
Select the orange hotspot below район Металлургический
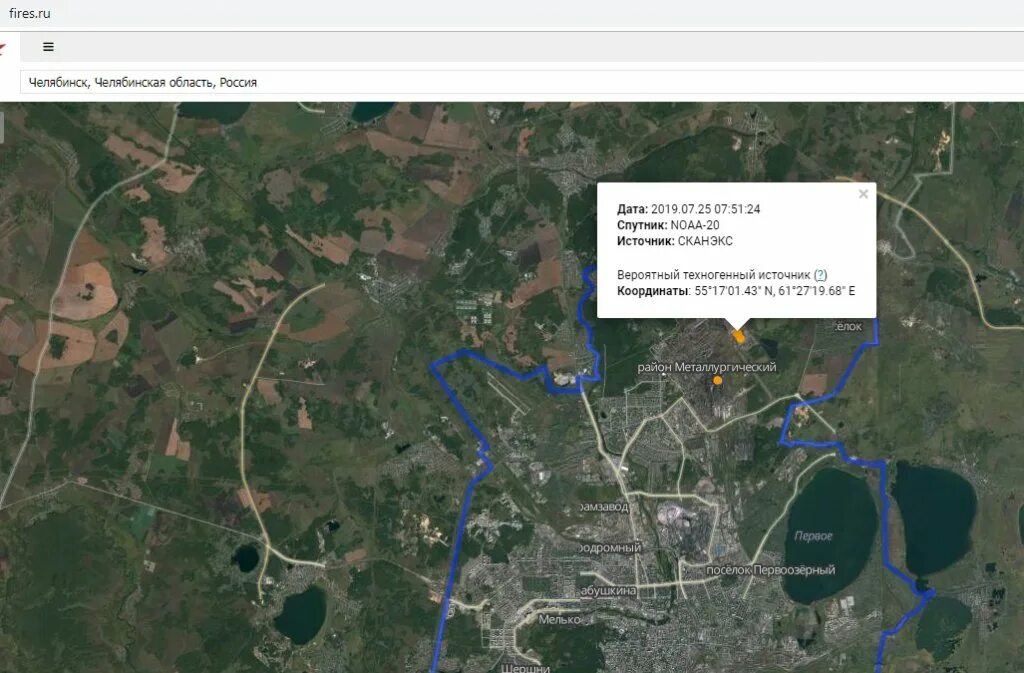718,381
